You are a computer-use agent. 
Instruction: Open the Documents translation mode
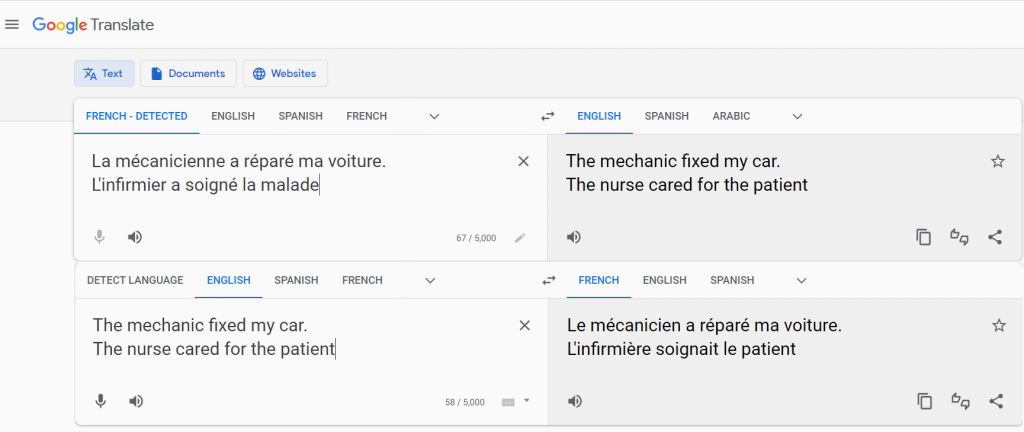tap(188, 73)
